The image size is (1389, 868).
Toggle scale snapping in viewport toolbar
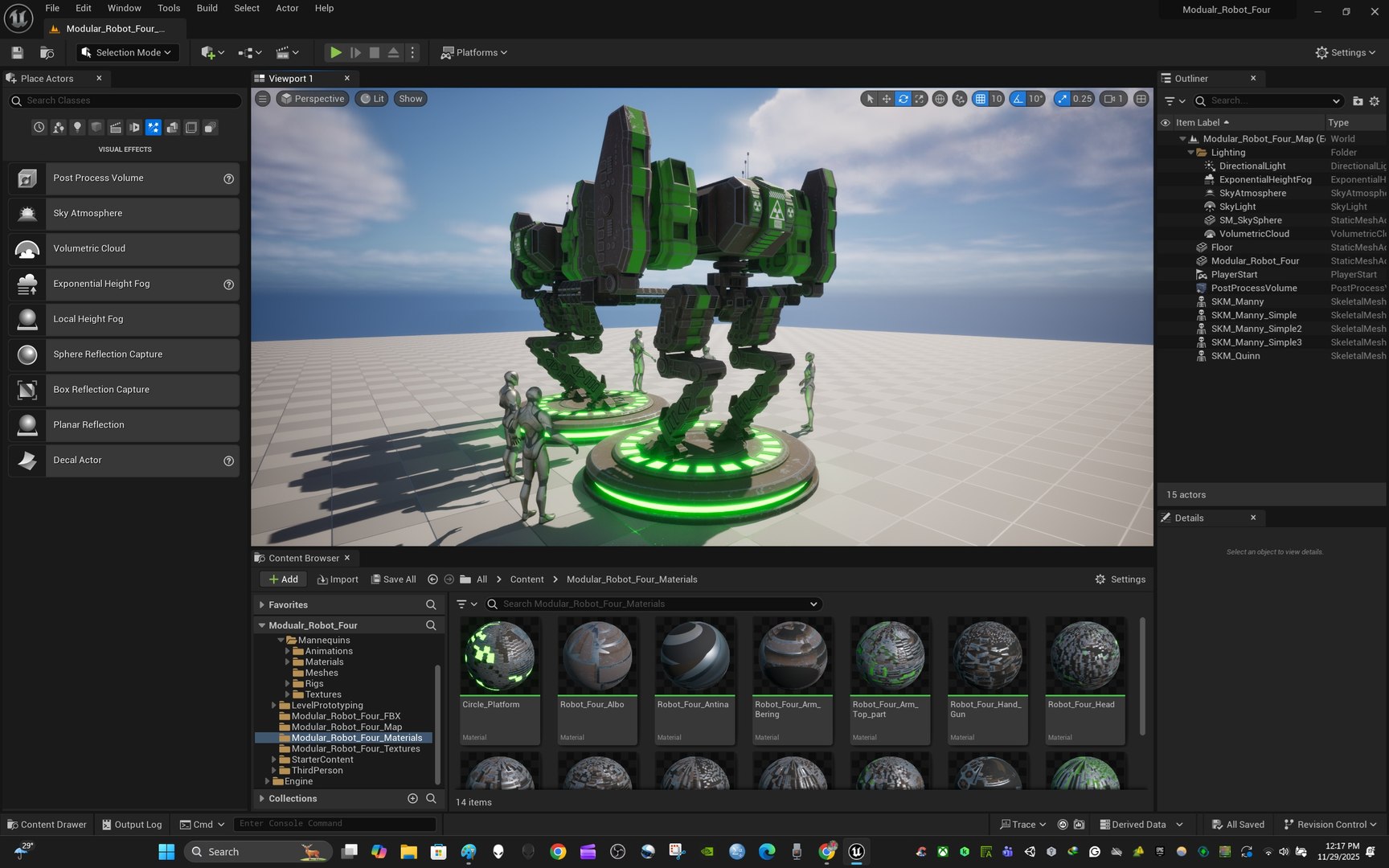1063,99
